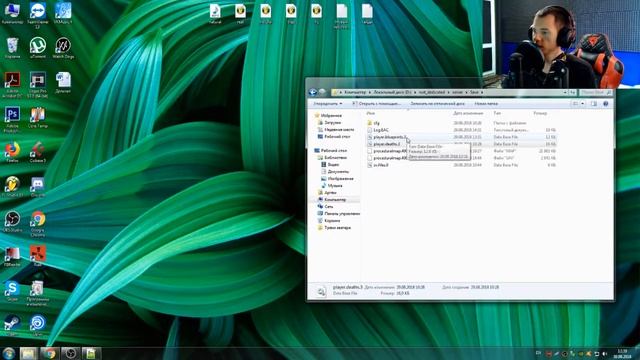This screenshot has width=640, height=360.
Task: Launch Uplay from desktop
Action: click(x=38, y=325)
